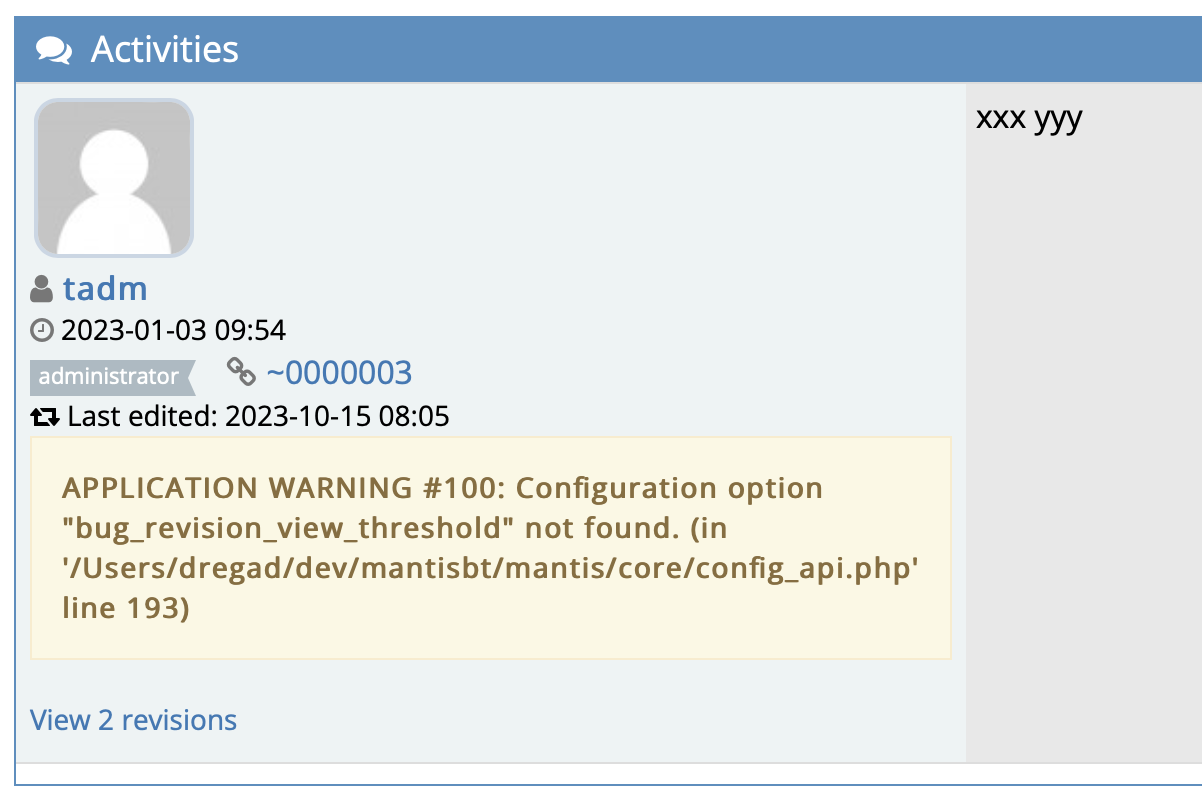Click the note text xxx yyy
This screenshot has height=796, width=1202.
coord(1029,118)
